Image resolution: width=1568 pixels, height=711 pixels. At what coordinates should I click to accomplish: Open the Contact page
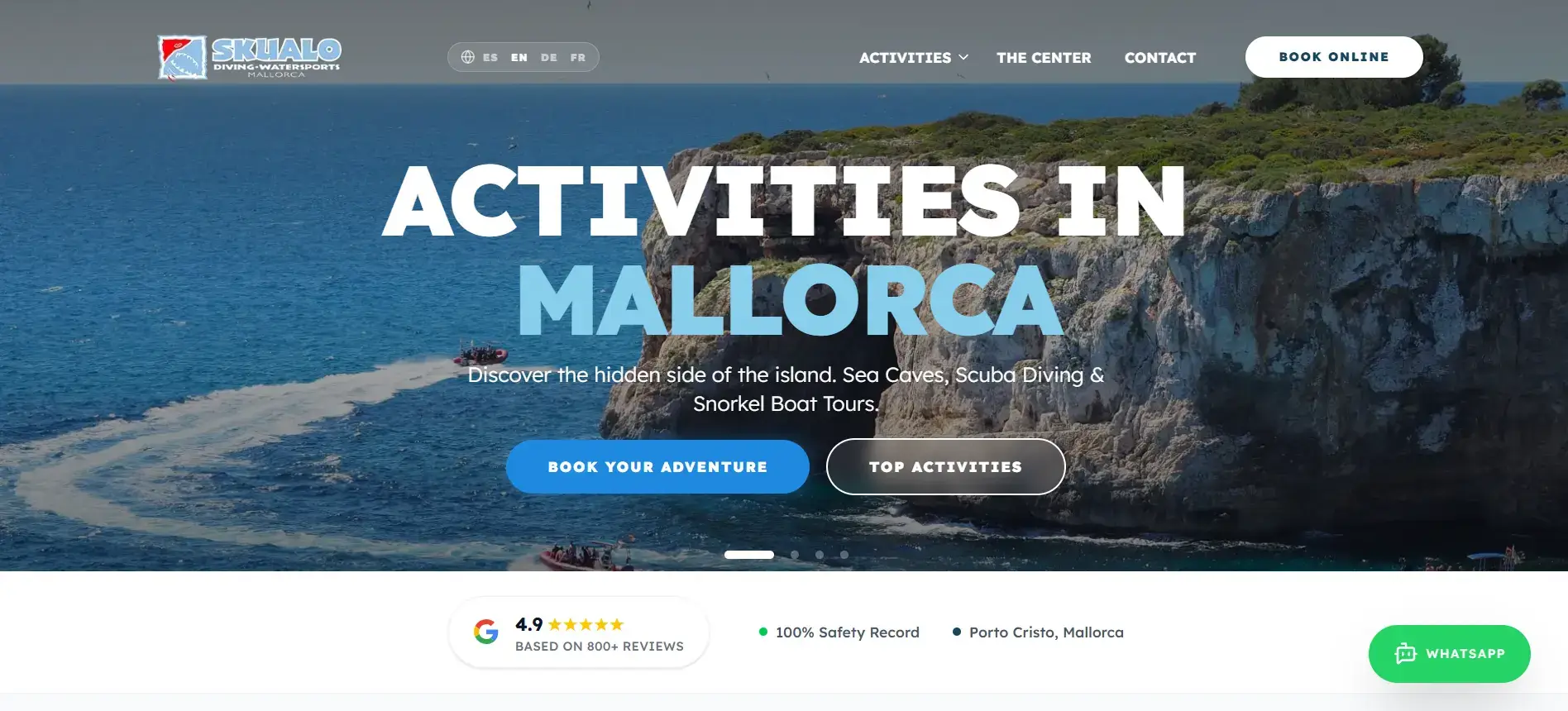point(1160,58)
